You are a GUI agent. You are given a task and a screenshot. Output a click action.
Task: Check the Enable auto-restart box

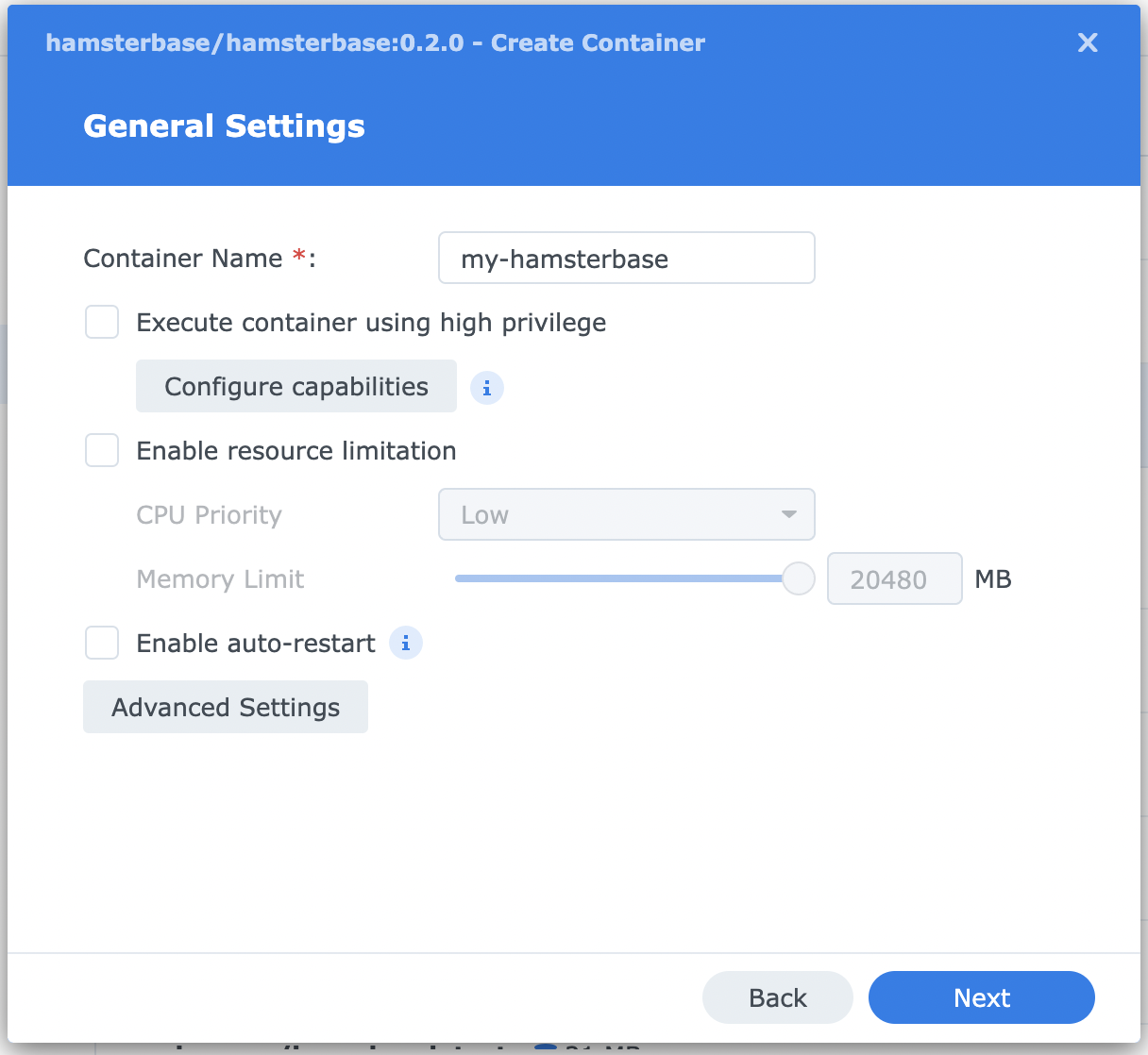tap(102, 643)
